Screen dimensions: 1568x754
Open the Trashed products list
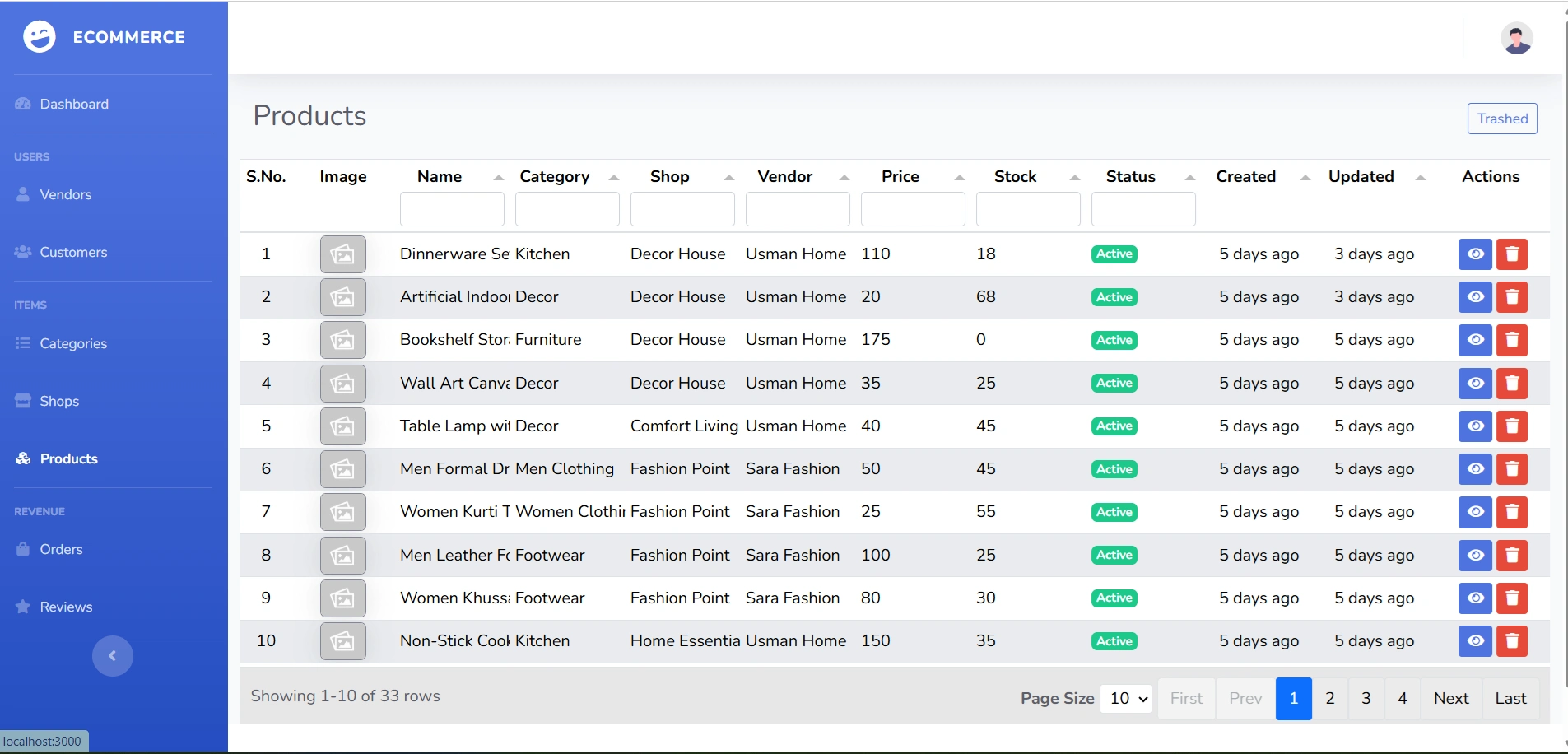(x=1501, y=119)
